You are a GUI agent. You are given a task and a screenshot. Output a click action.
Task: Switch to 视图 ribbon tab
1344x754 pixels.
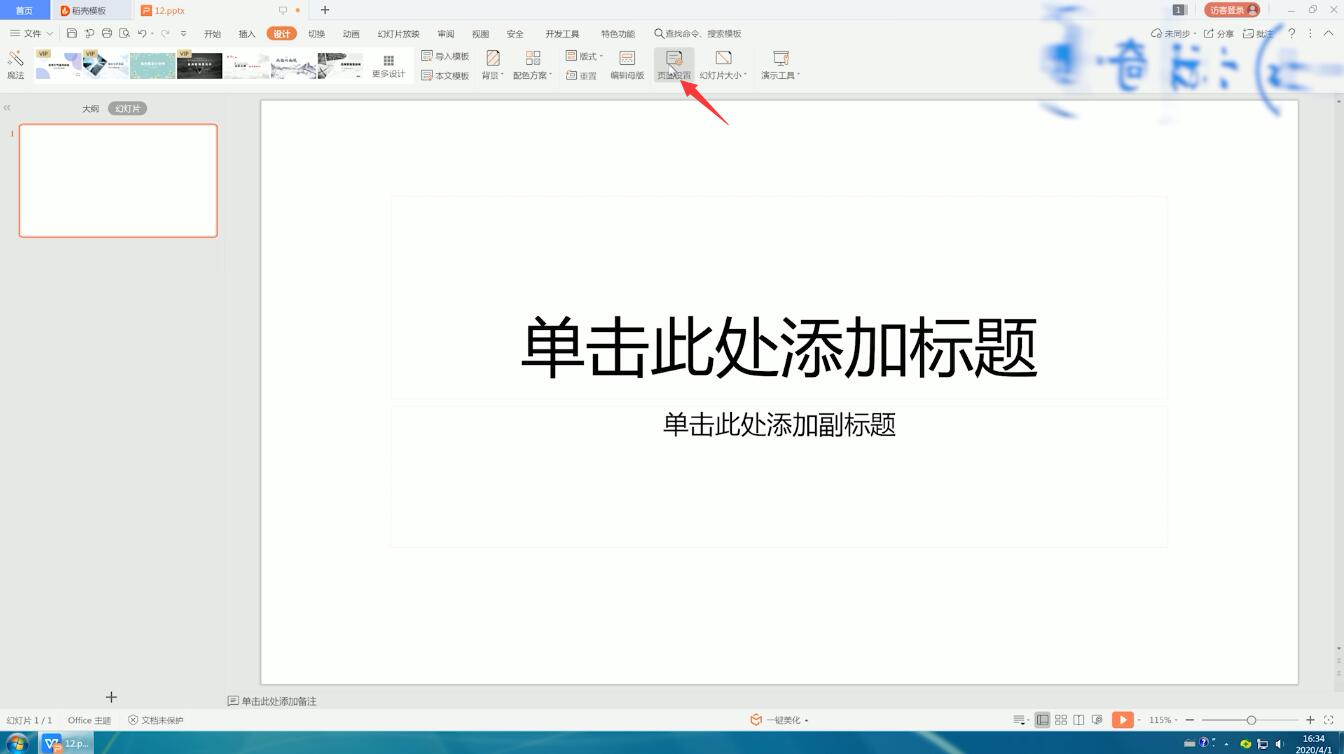click(x=480, y=34)
